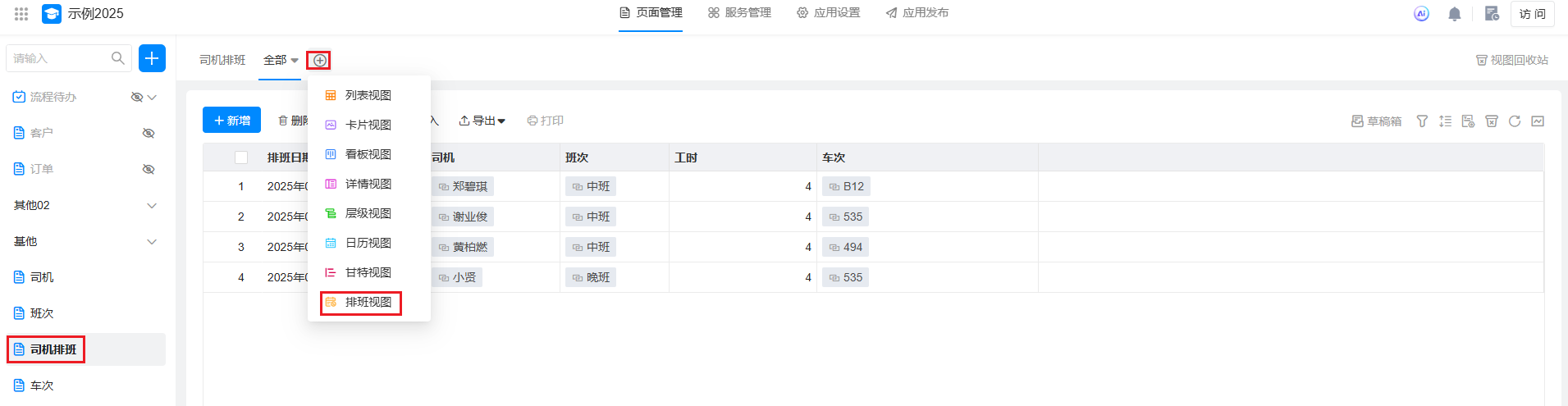The width and height of the screenshot is (1568, 406).
Task: Open the chart statistics icon
Action: pos(1537,121)
